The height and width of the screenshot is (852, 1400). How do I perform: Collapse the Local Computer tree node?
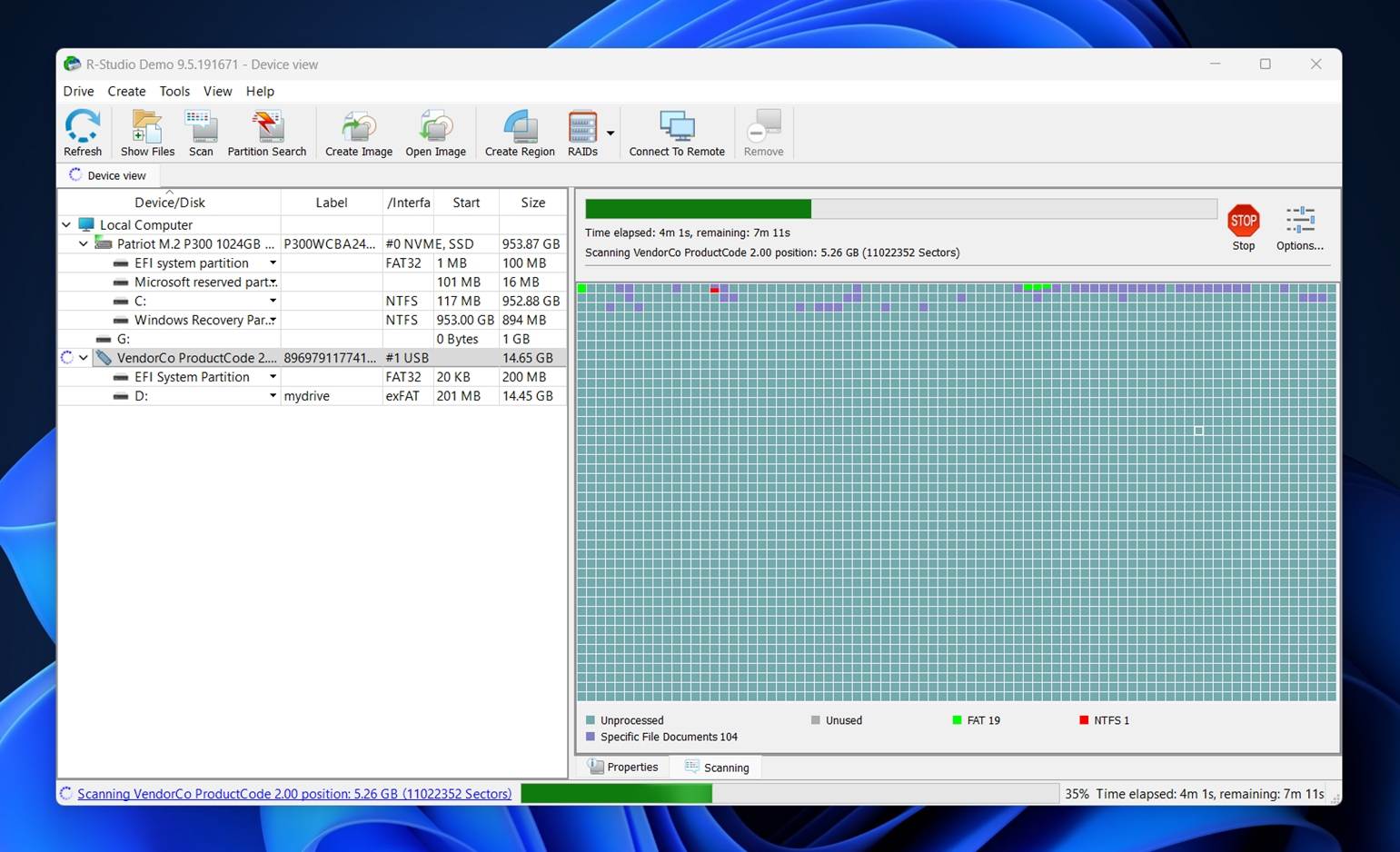66,224
